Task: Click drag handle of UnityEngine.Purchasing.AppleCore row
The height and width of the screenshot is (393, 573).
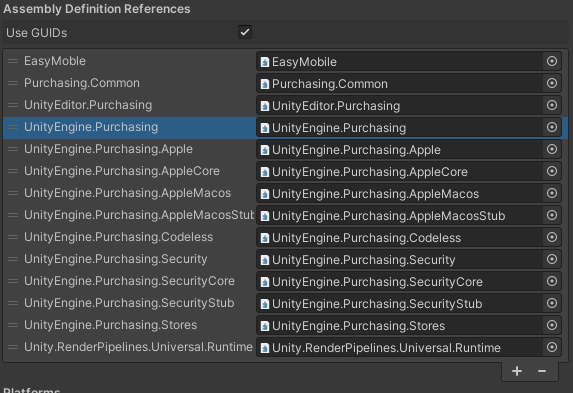Action: pyautogui.click(x=13, y=171)
